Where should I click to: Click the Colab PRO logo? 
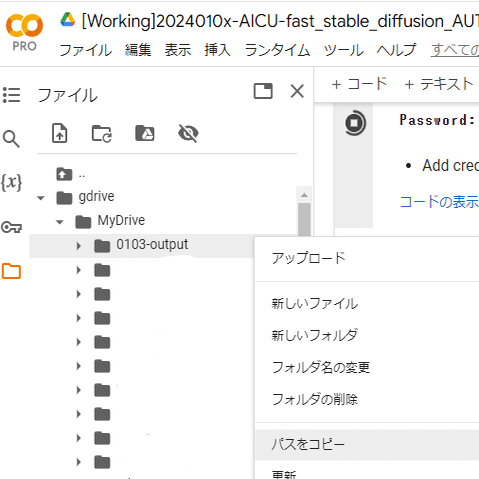pos(24,32)
